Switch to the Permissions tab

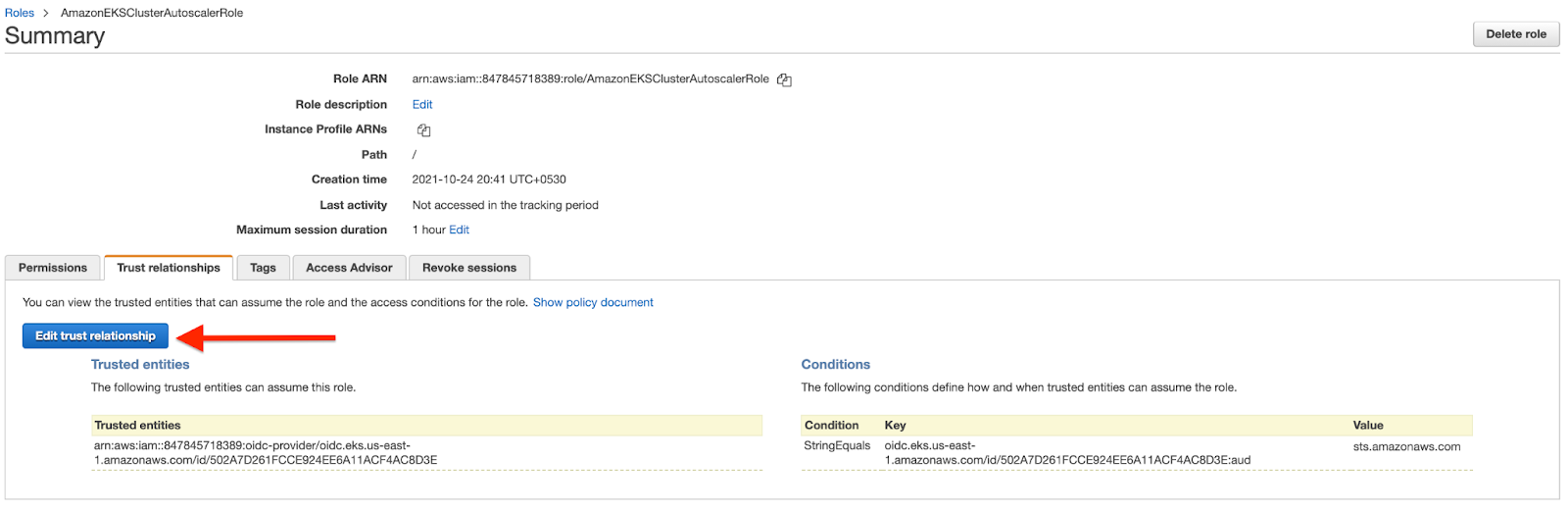(53, 268)
